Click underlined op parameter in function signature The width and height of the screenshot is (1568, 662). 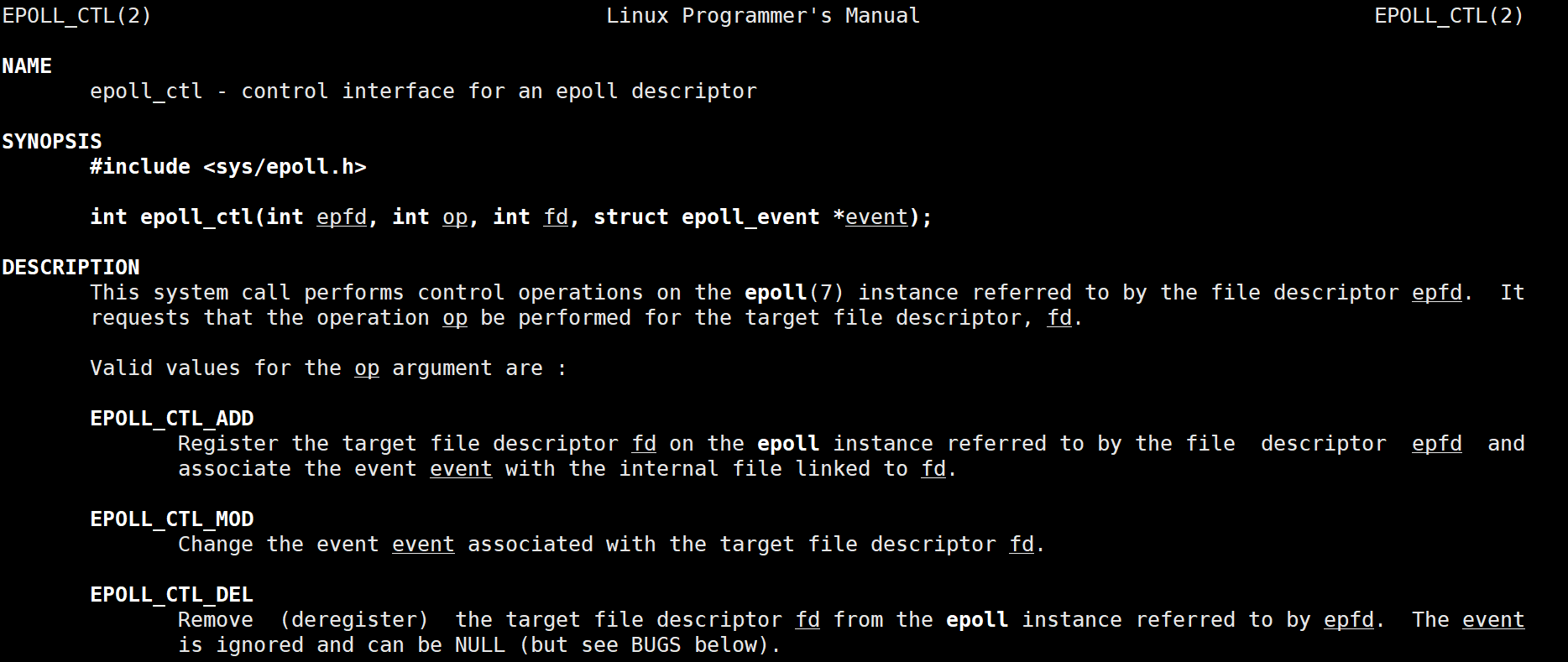pos(455,217)
